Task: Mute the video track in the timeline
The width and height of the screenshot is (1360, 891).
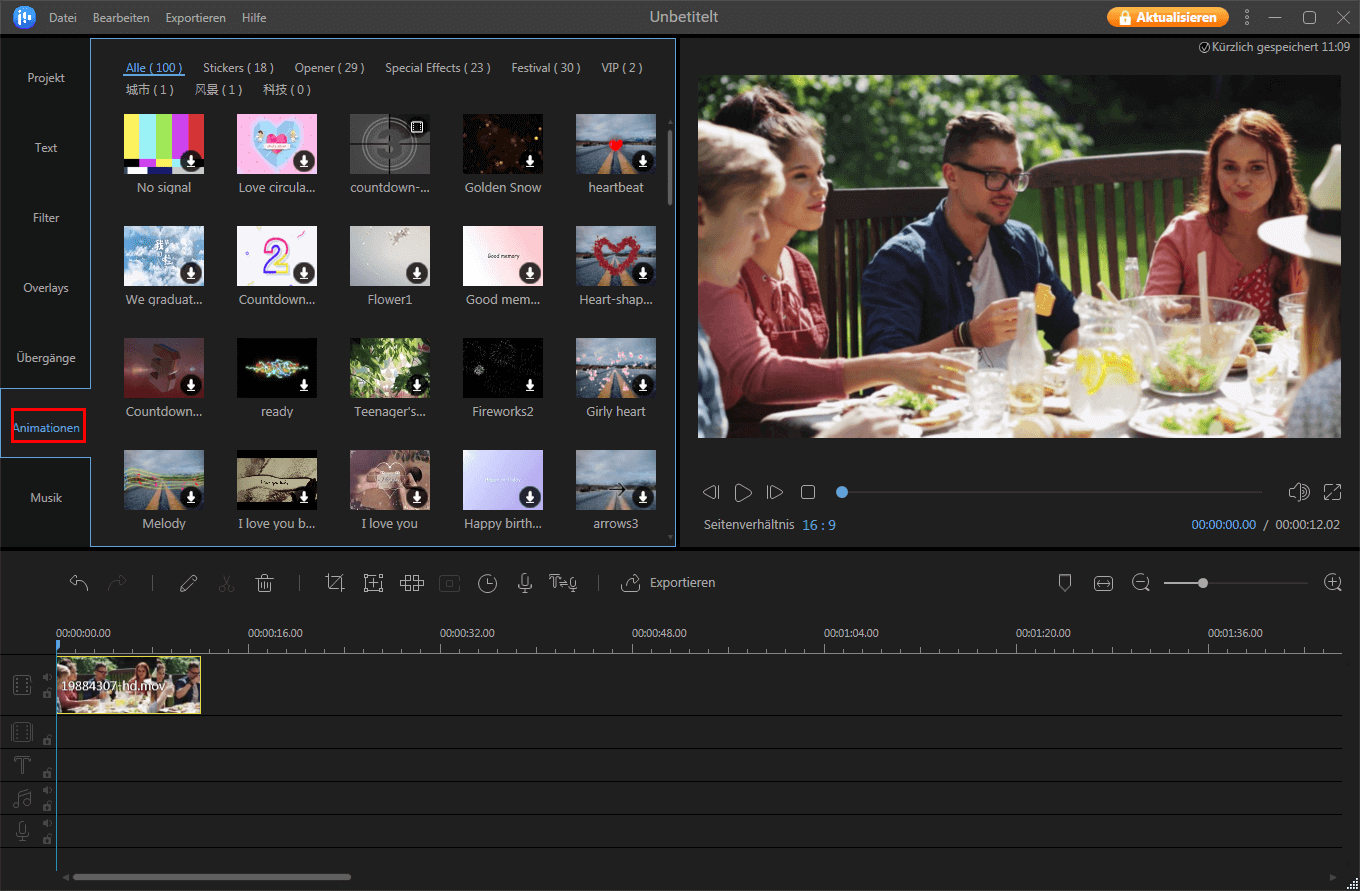Action: coord(47,676)
